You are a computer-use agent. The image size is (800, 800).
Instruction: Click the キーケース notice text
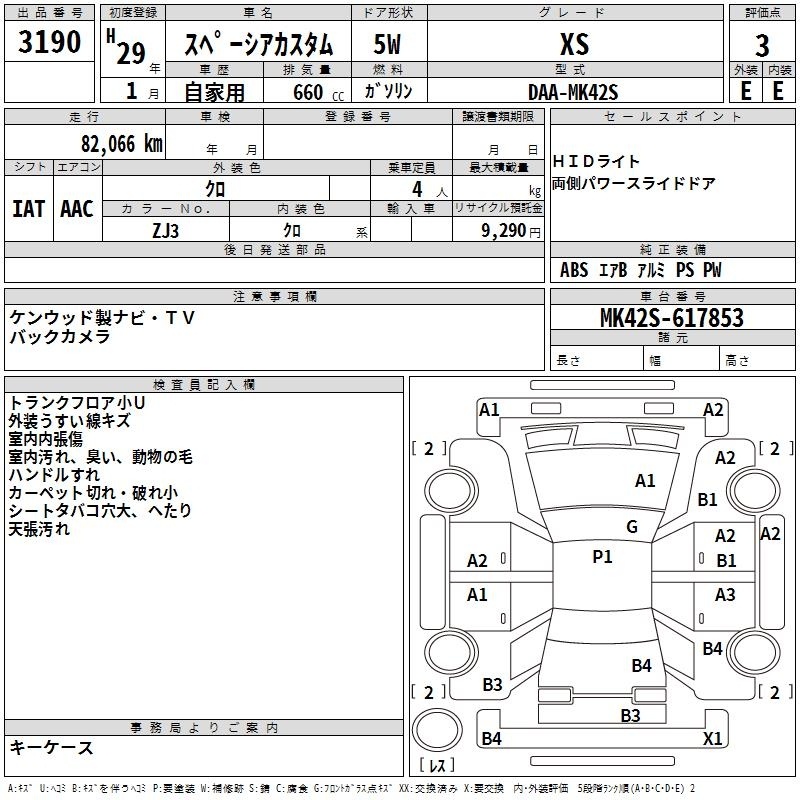[52, 748]
